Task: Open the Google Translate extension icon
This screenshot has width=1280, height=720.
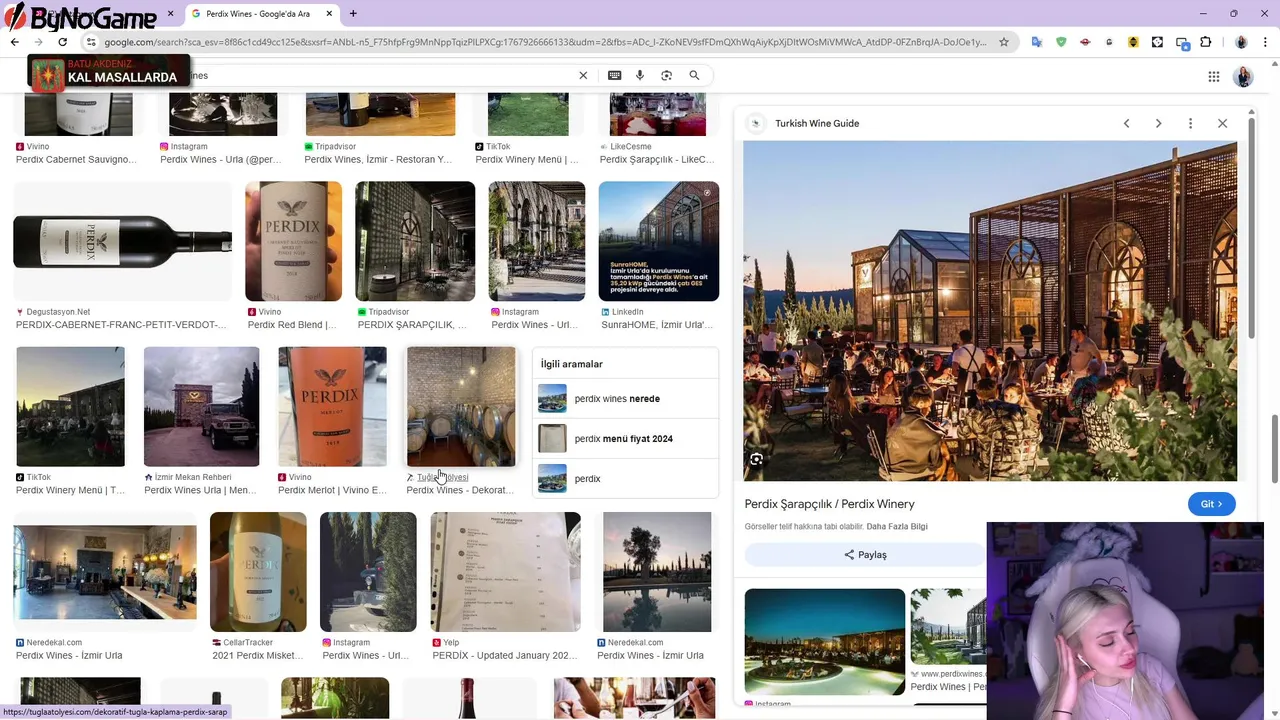Action: click(1037, 42)
